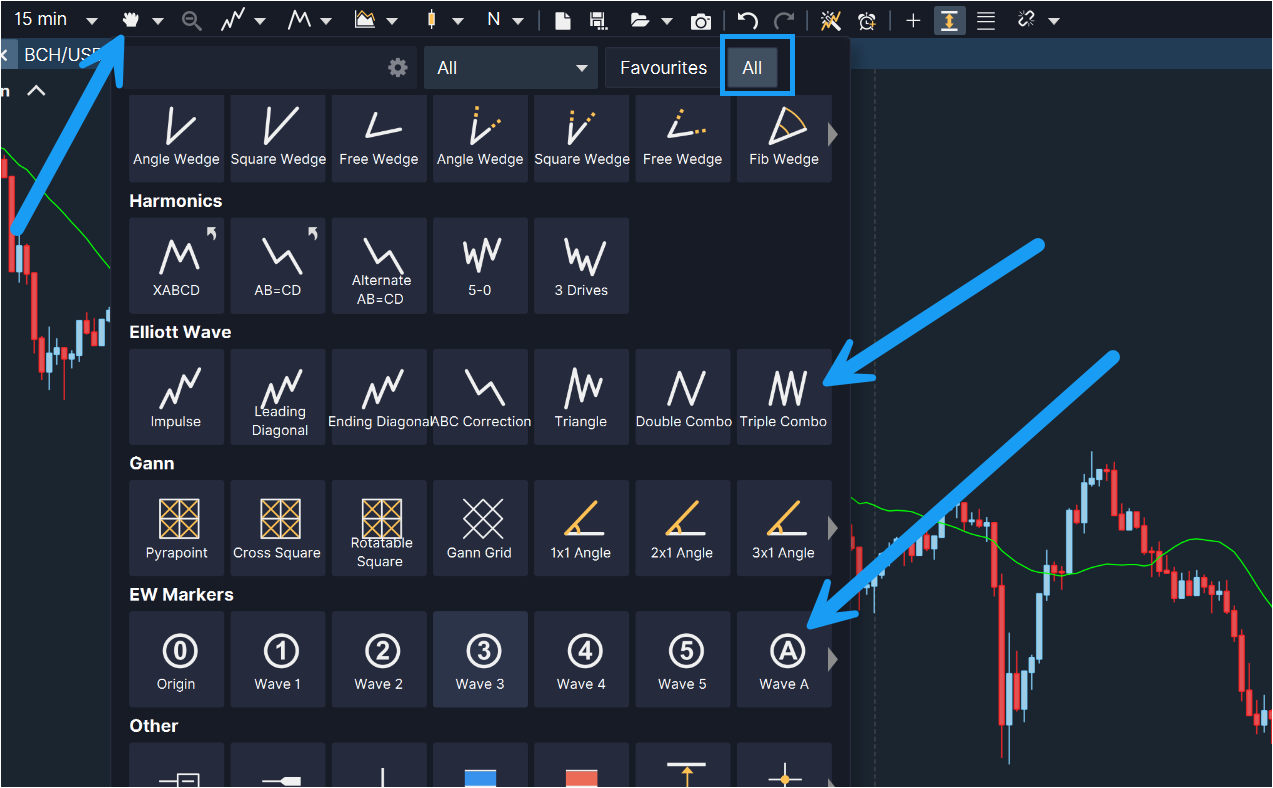Click the Pyrapoint Gann tool
Screen dimensions: 1273x788
point(177,528)
